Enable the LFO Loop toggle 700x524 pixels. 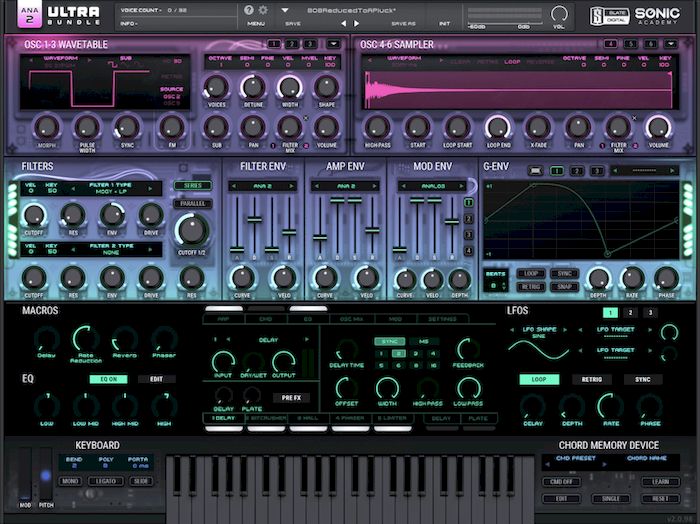538,380
